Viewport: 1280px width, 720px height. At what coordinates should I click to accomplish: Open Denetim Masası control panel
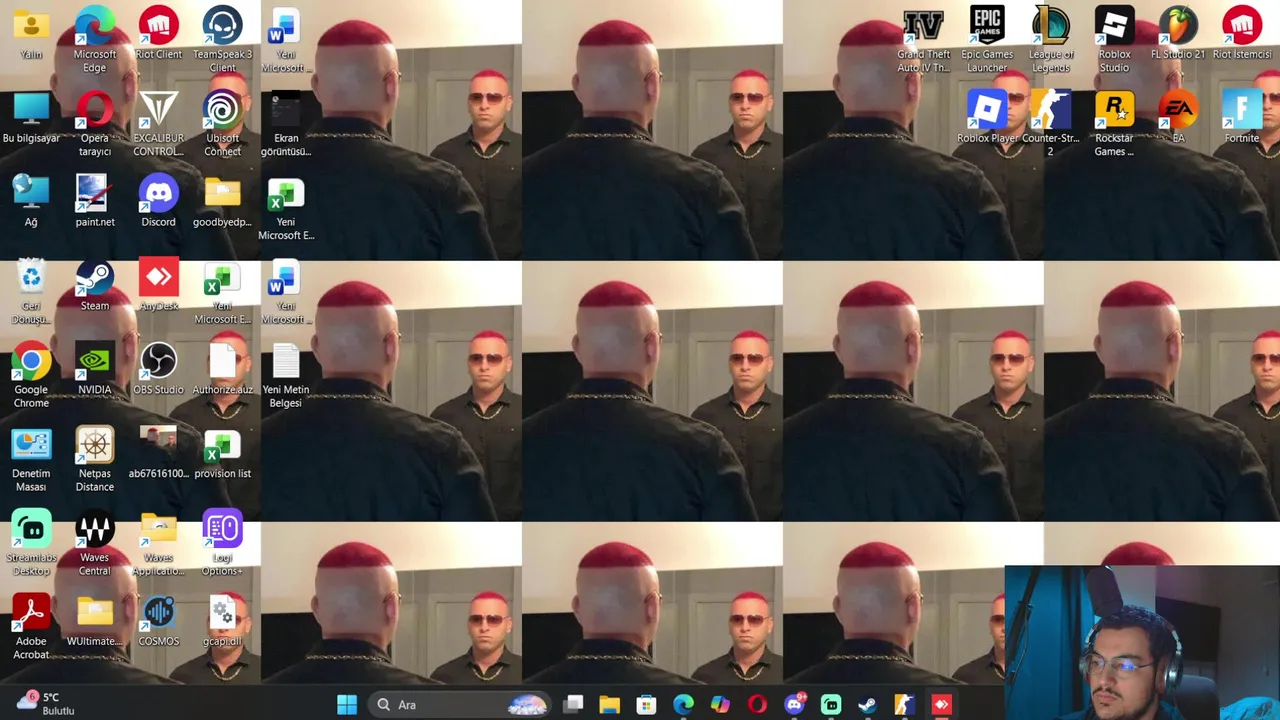pyautogui.click(x=31, y=459)
